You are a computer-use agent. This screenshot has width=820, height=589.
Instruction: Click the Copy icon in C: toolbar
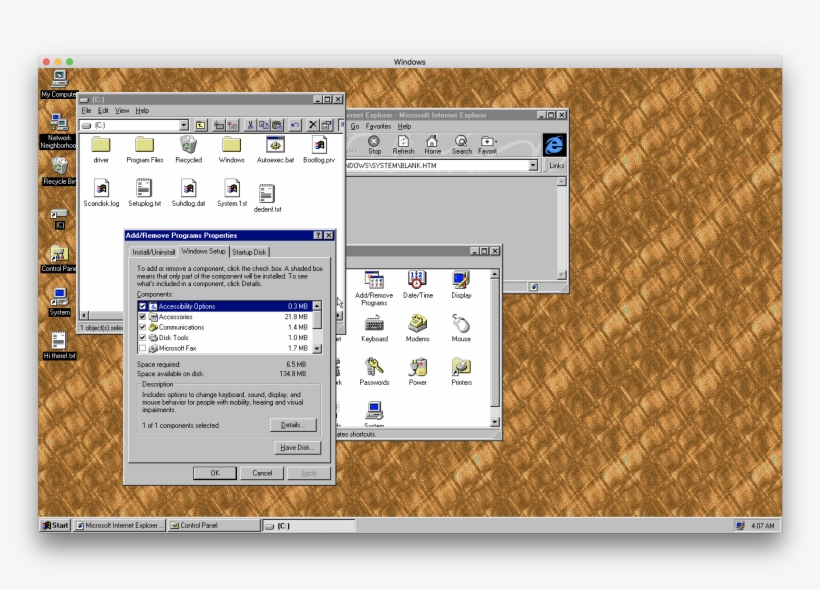click(264, 125)
